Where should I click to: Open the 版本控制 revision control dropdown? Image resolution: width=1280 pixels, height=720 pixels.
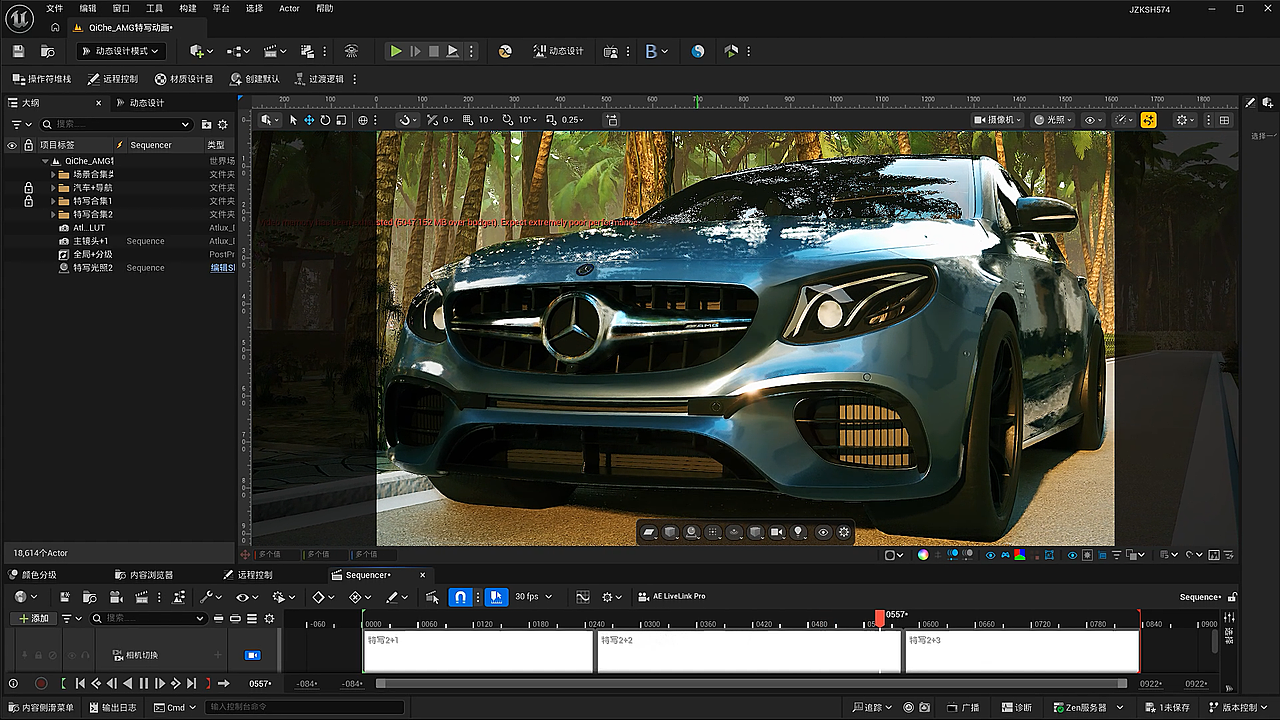(x=1237, y=708)
